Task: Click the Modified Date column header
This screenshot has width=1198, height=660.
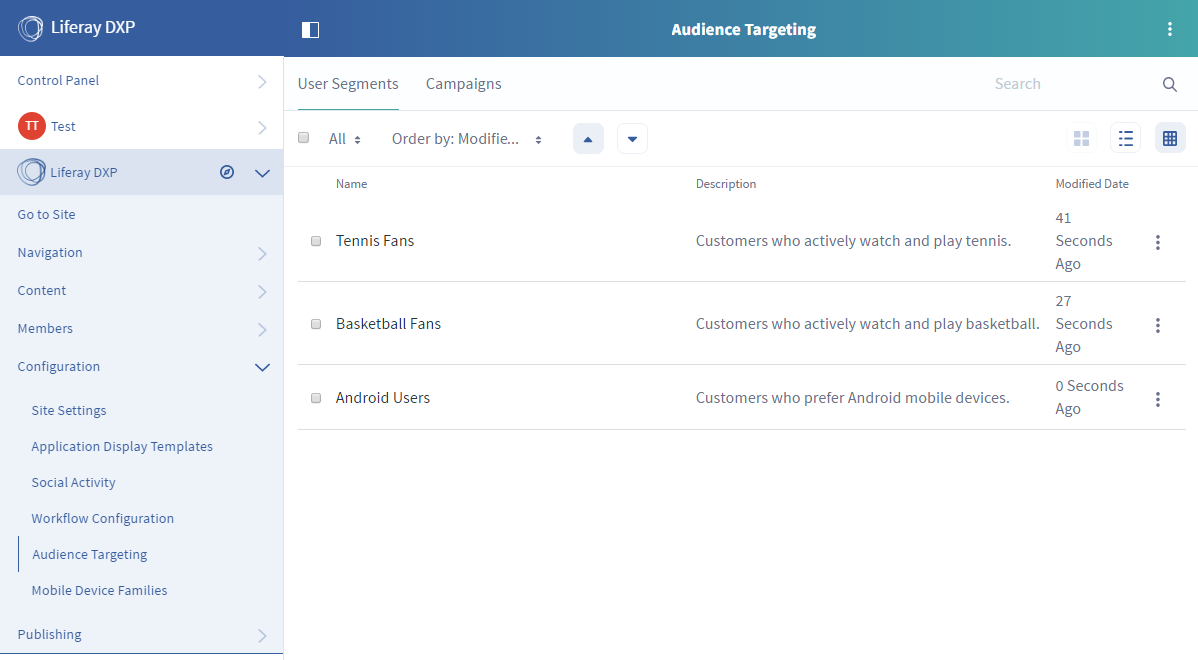Action: coord(1092,184)
